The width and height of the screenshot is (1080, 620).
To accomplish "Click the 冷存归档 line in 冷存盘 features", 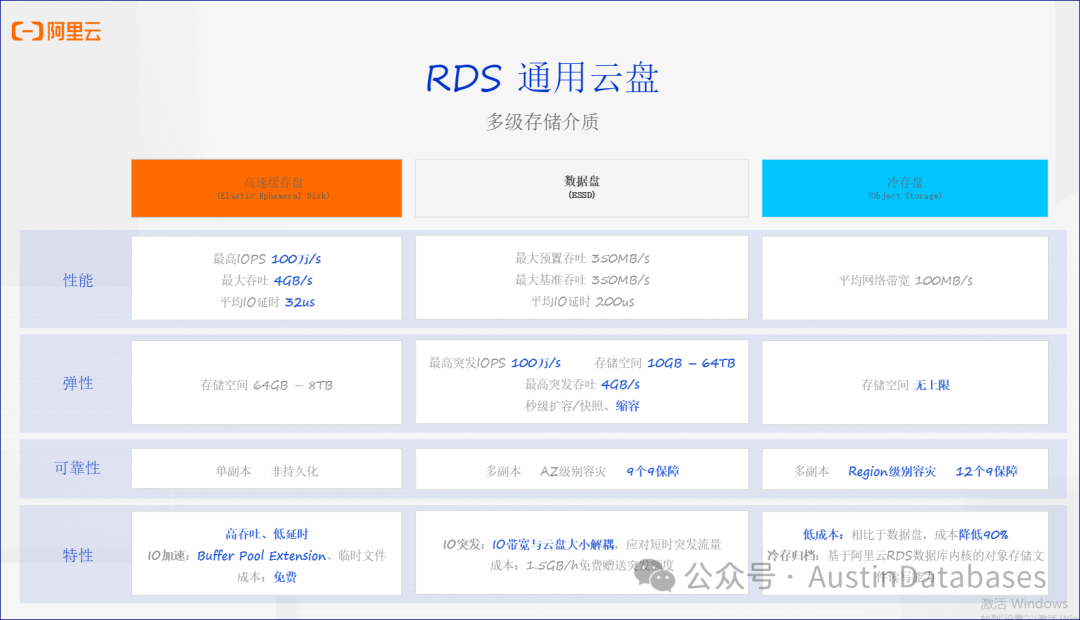I will tap(905, 555).
